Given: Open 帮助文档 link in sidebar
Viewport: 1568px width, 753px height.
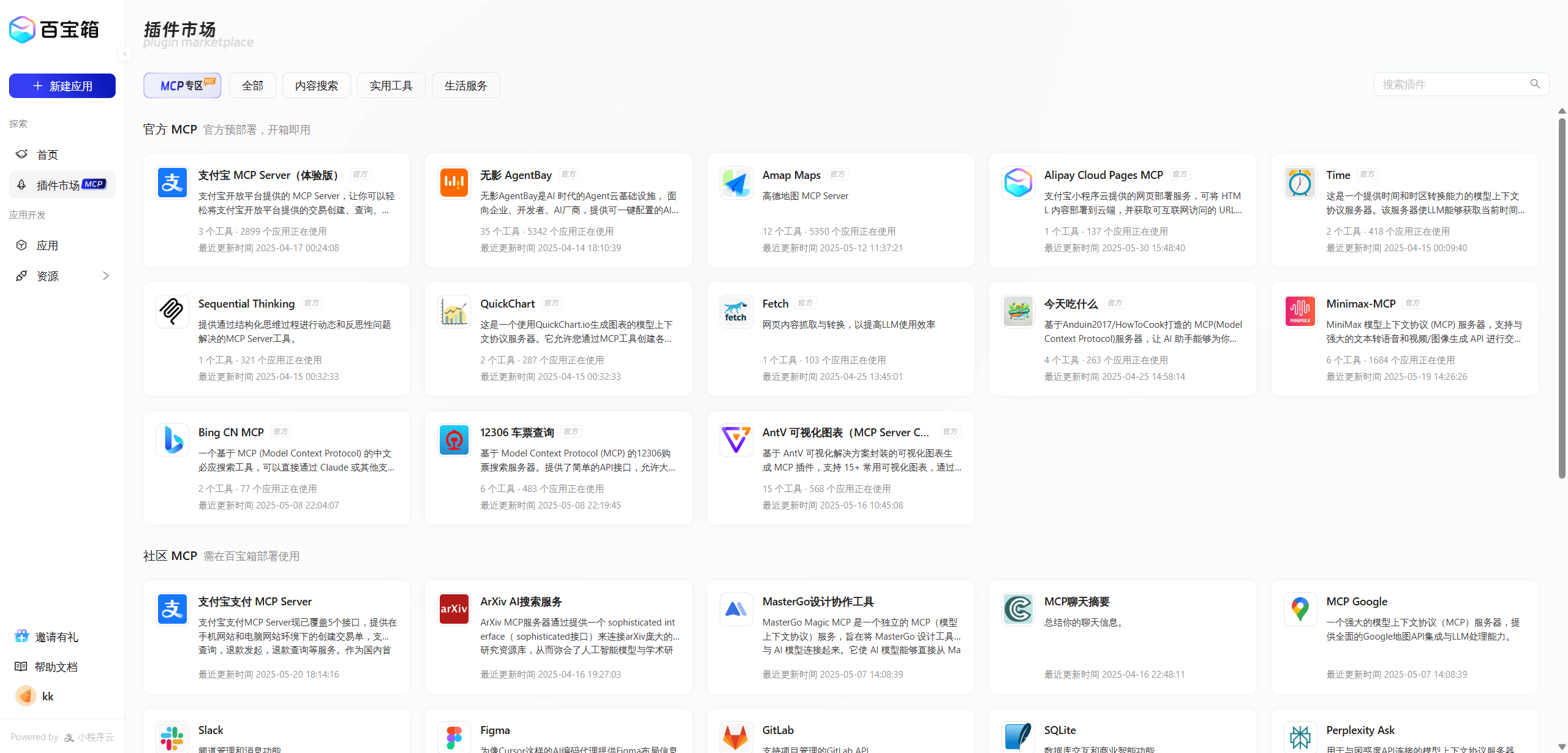Looking at the screenshot, I should [56, 667].
